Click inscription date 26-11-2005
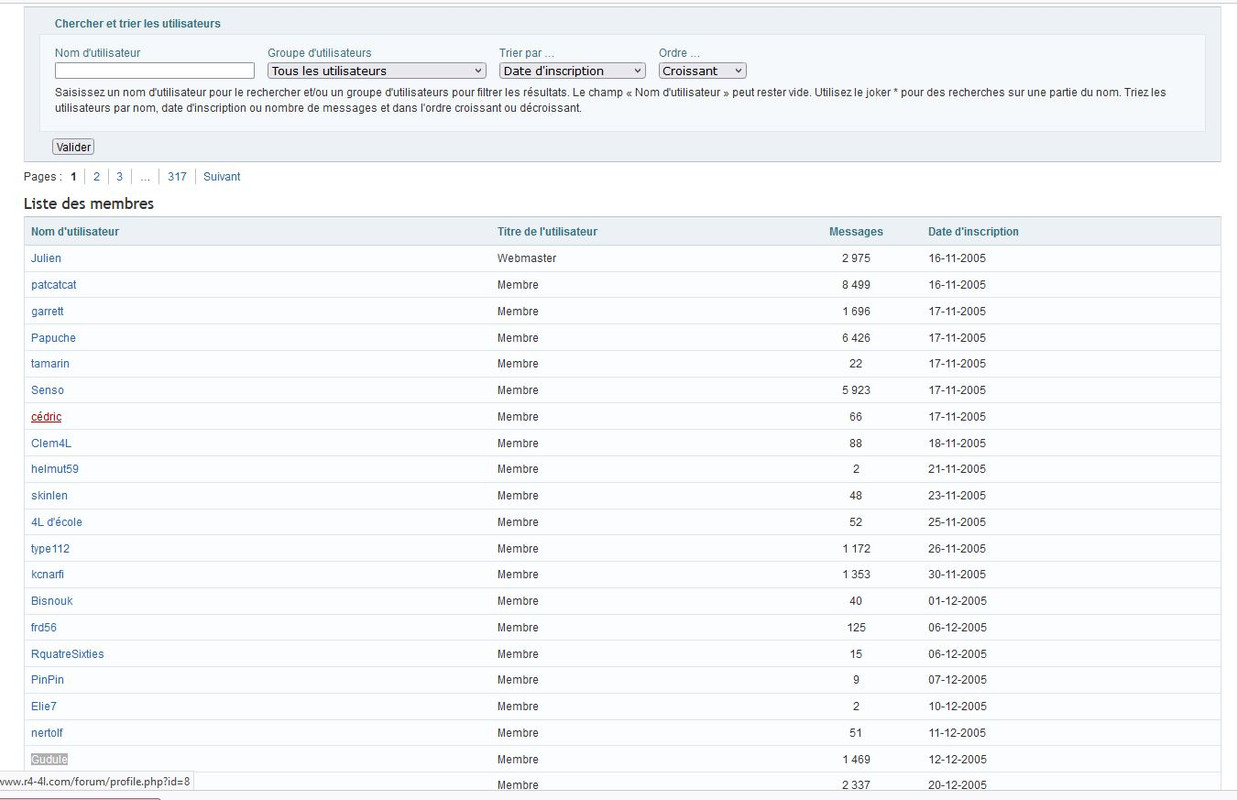Image resolution: width=1237 pixels, height=800 pixels. pyautogui.click(x=957, y=549)
